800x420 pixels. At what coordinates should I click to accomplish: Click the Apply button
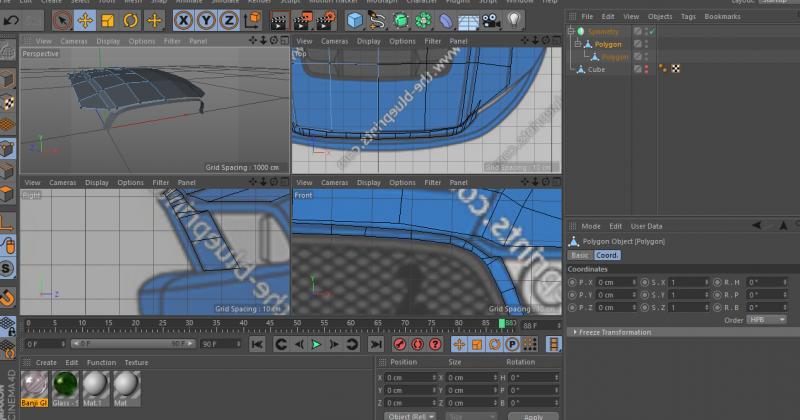pyautogui.click(x=533, y=415)
